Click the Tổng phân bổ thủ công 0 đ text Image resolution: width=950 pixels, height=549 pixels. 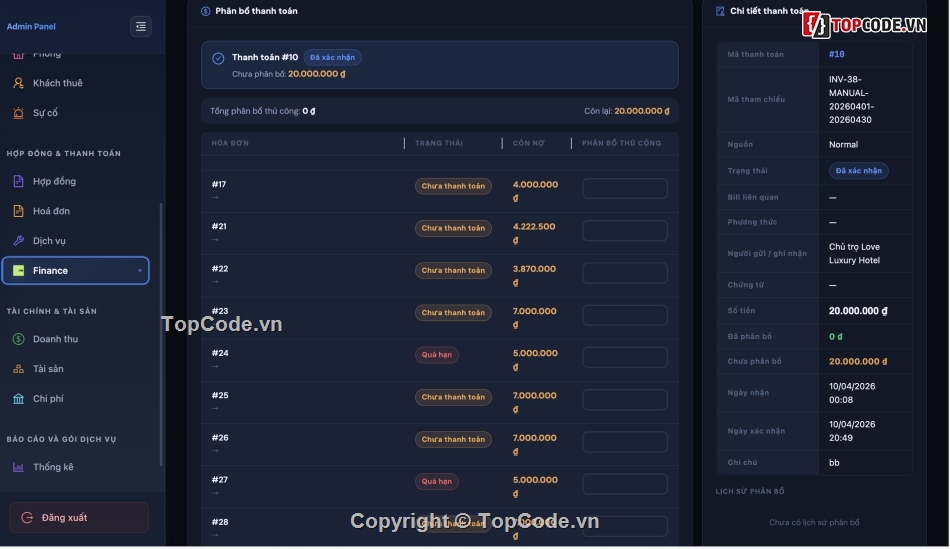[x=262, y=111]
